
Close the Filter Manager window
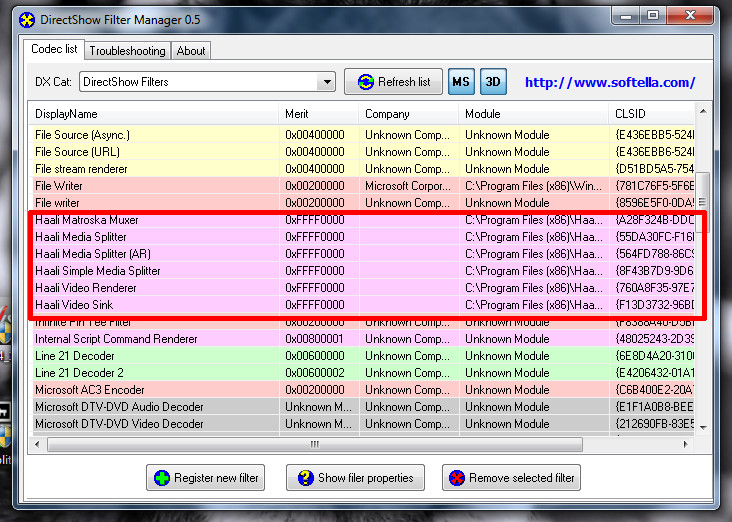coord(690,16)
